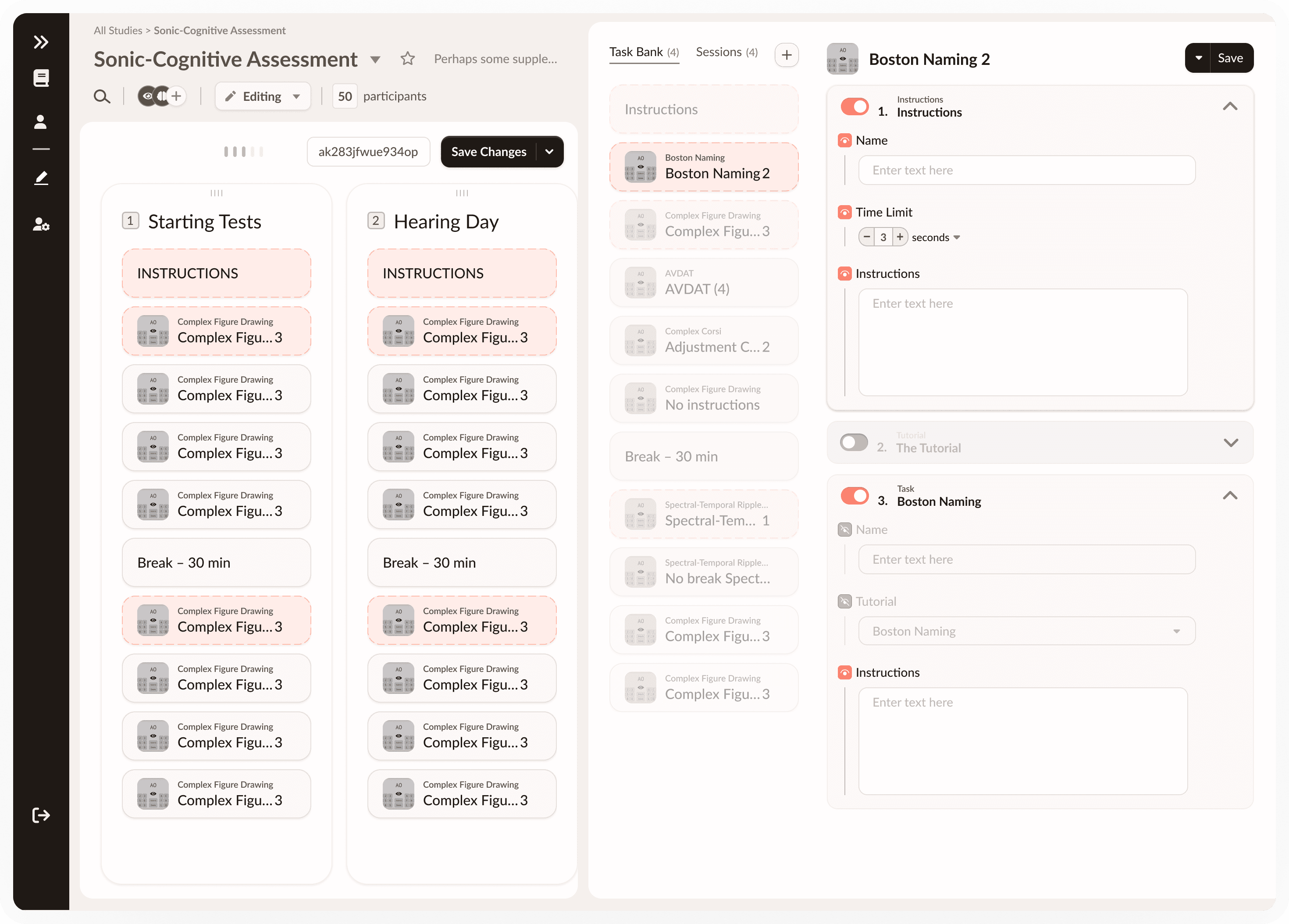Toggle off the Instructions section switch
The height and width of the screenshot is (924, 1289).
point(854,107)
